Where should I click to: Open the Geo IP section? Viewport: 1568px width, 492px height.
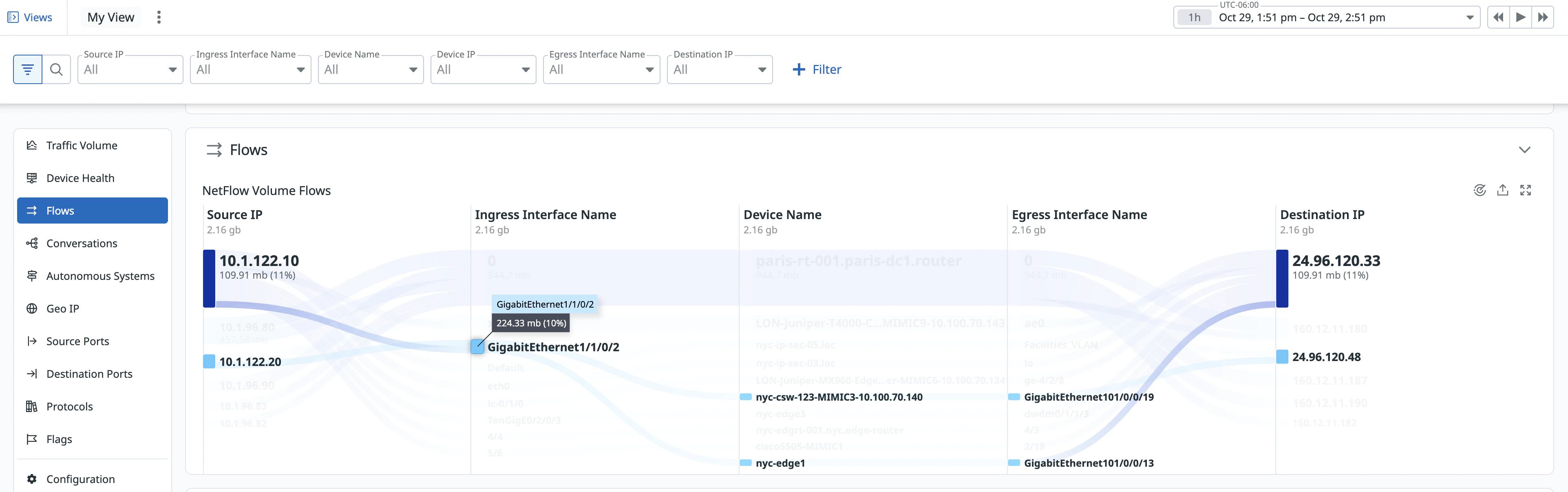[93, 309]
